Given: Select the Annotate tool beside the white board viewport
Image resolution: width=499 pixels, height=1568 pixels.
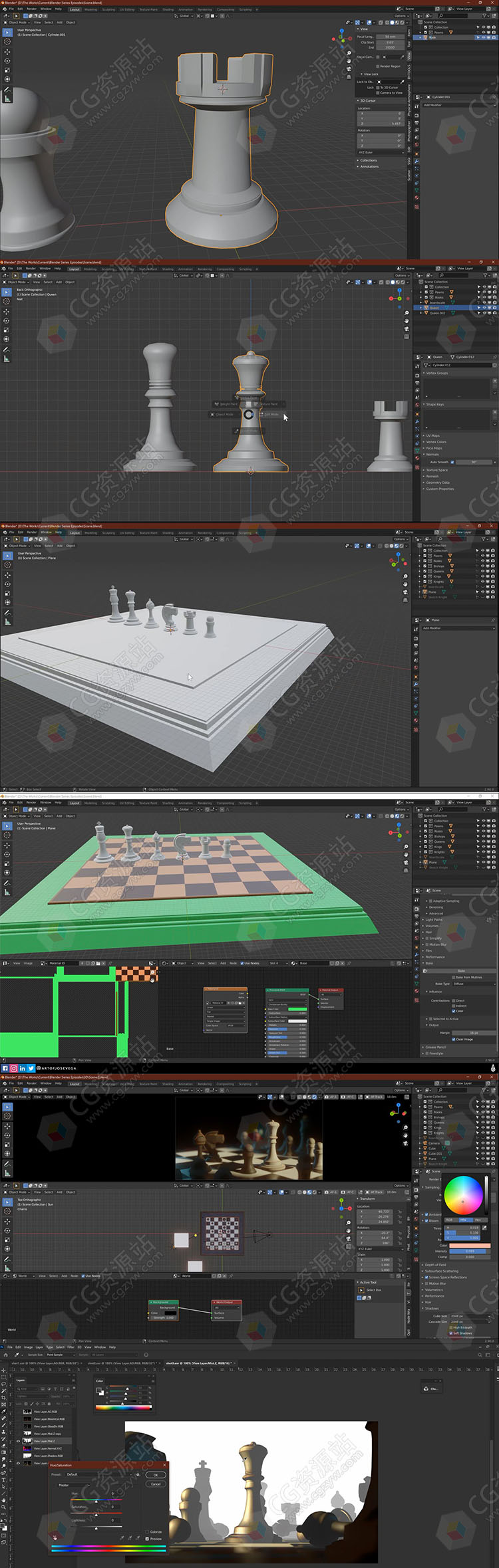Looking at the screenshot, I should pos(7,612).
